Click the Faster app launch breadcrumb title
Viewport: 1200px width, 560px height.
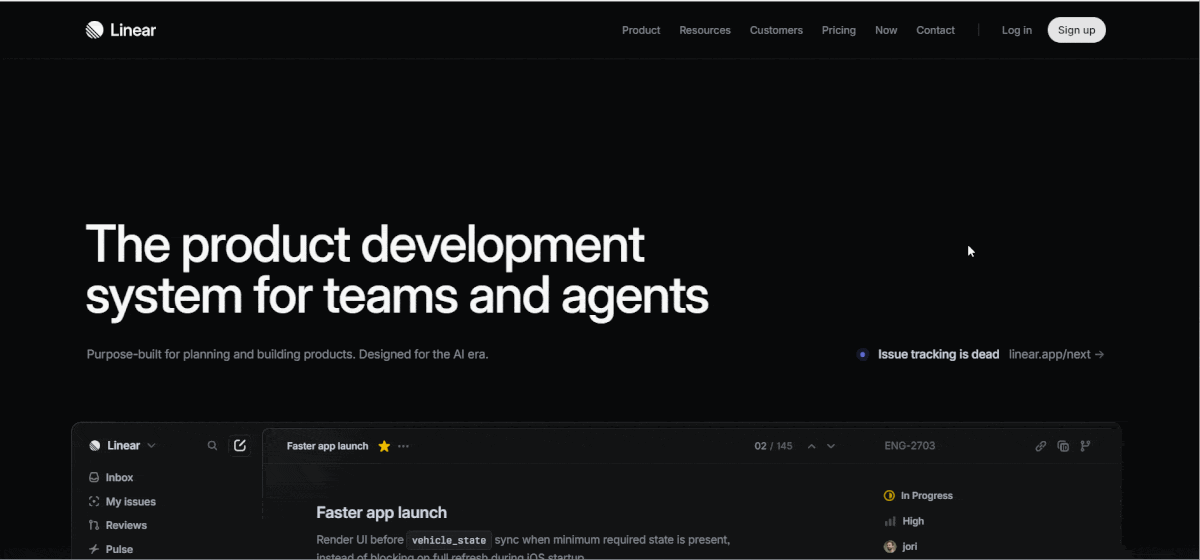[327, 446]
